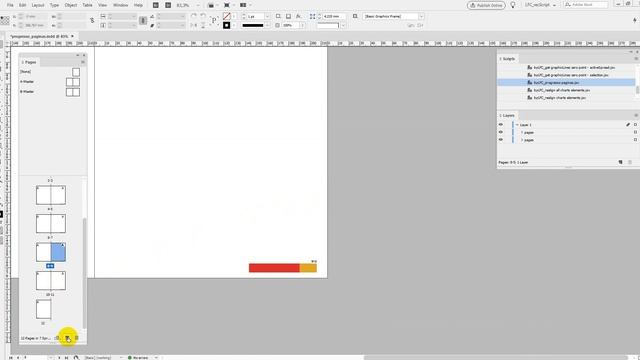Select the reference point locator grid
The width and height of the screenshot is (640, 360).
[x=5, y=20]
